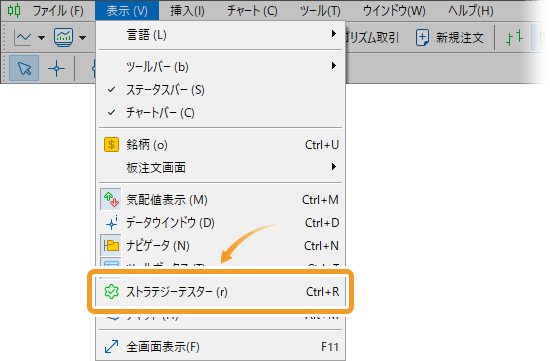550x361 pixels.
Task: Click the F11 shortcut text
Action: pos(330,347)
